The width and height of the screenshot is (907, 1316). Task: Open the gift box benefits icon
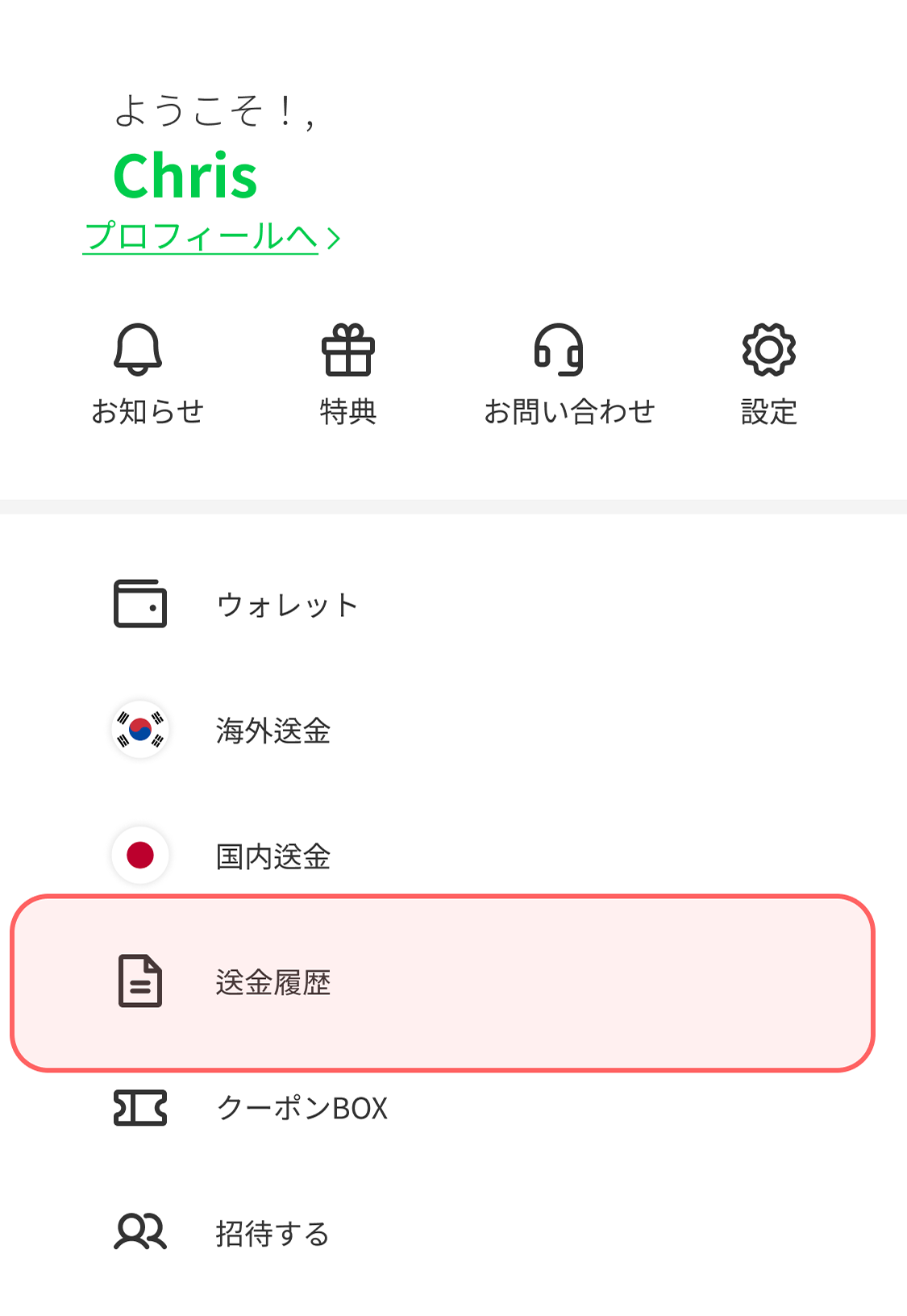[x=348, y=350]
